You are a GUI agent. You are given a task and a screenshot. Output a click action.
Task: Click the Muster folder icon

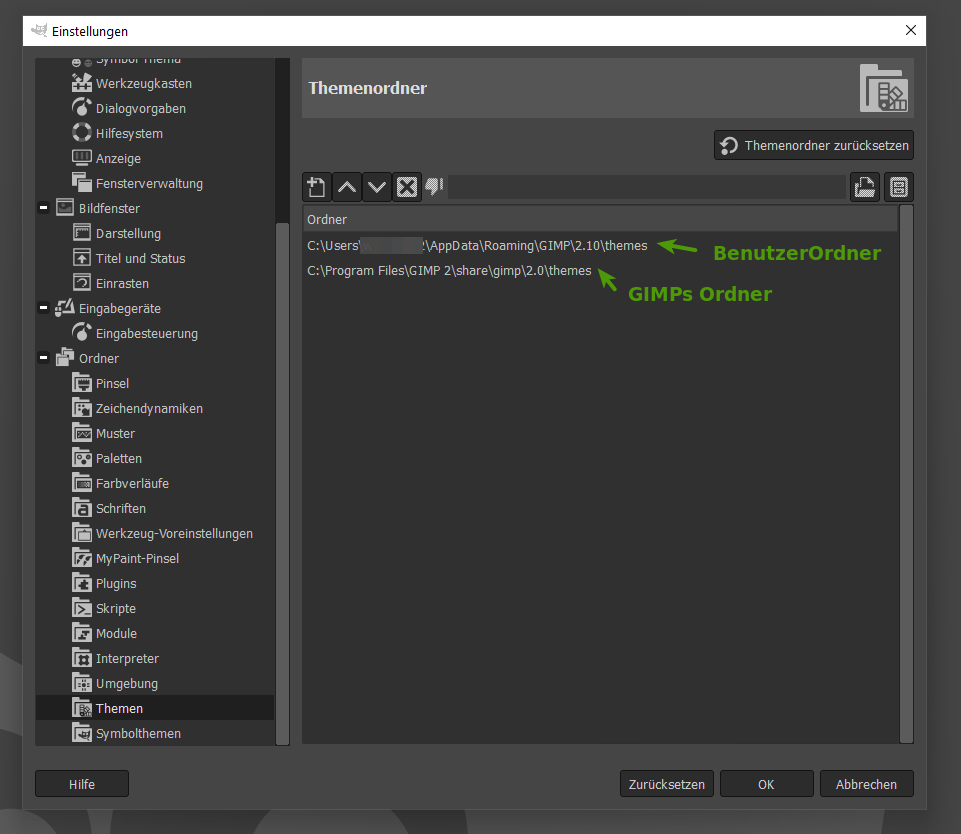(82, 433)
